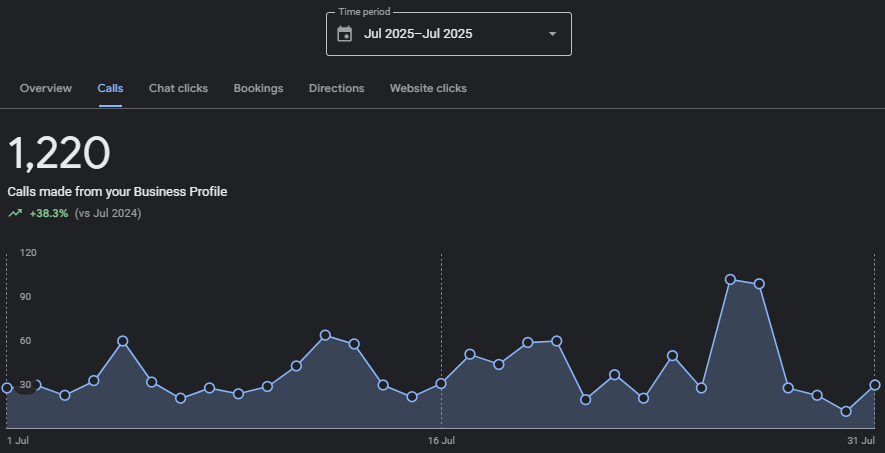Click the data point on the 16 Jul line
This screenshot has width=885, height=453.
click(x=441, y=383)
